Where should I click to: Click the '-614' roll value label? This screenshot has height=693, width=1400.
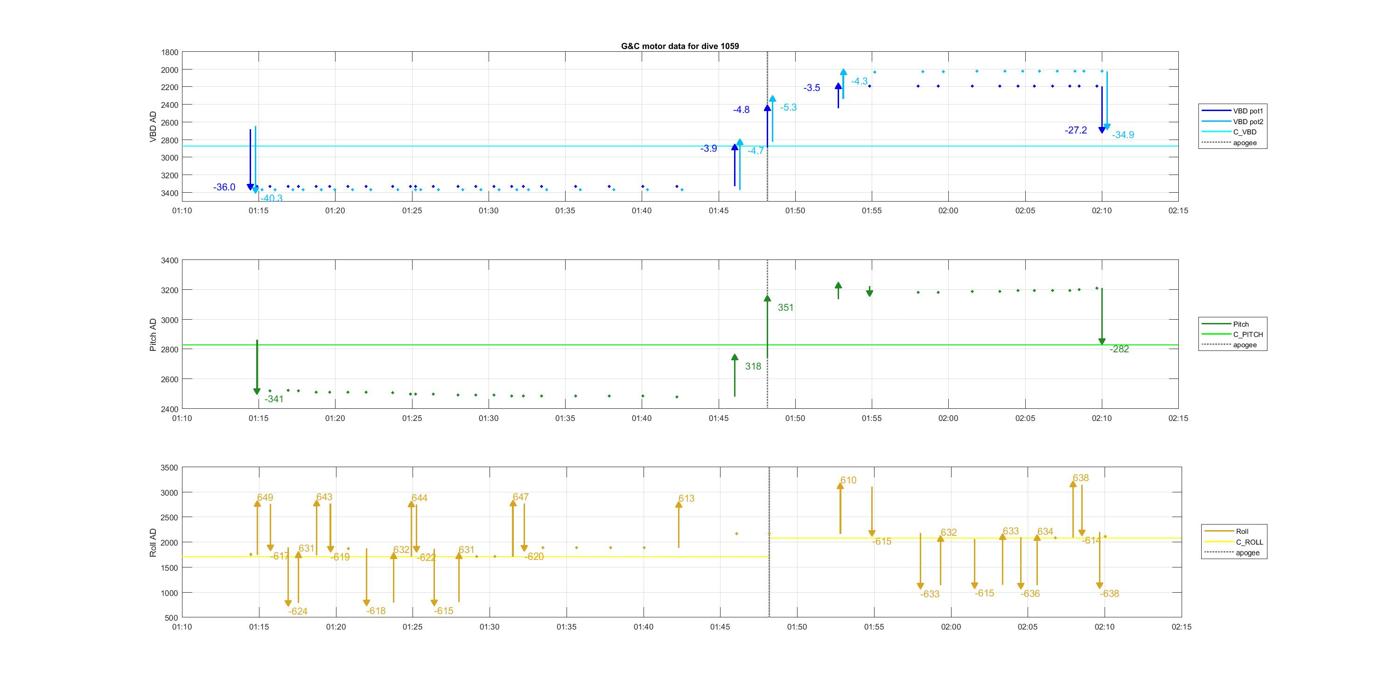[1091, 541]
